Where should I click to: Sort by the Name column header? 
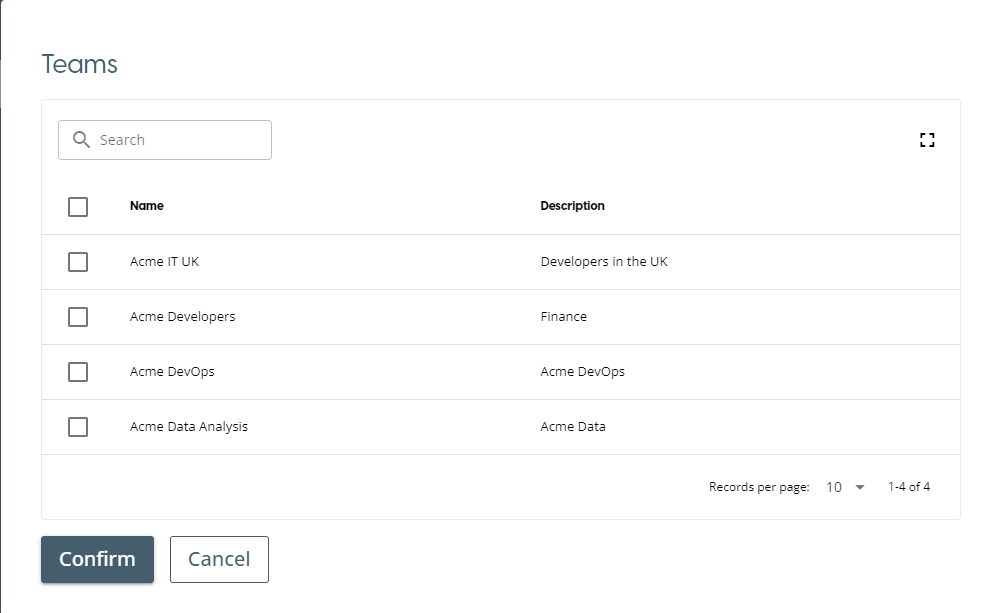(147, 206)
